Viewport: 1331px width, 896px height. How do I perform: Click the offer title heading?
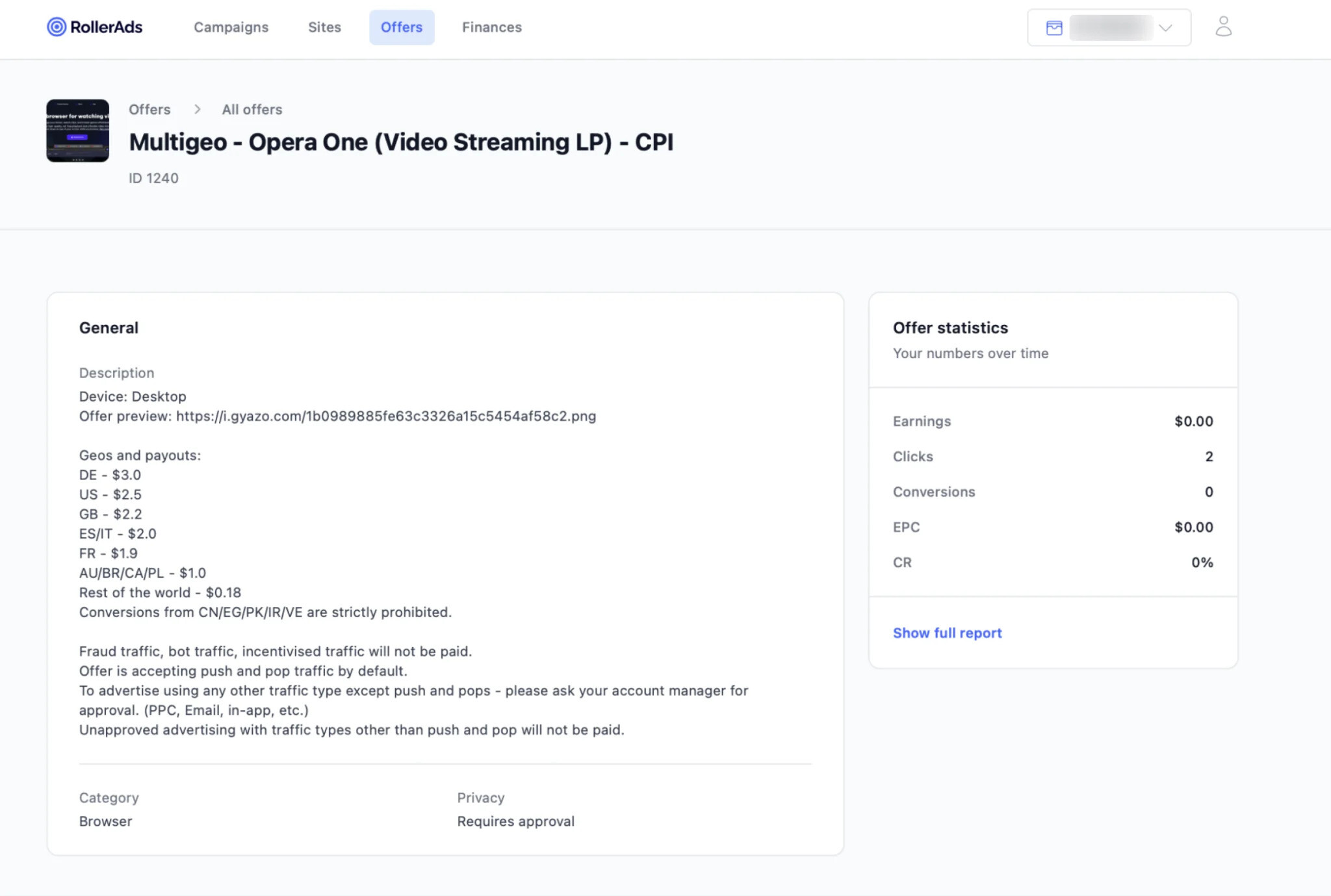pyautogui.click(x=401, y=142)
